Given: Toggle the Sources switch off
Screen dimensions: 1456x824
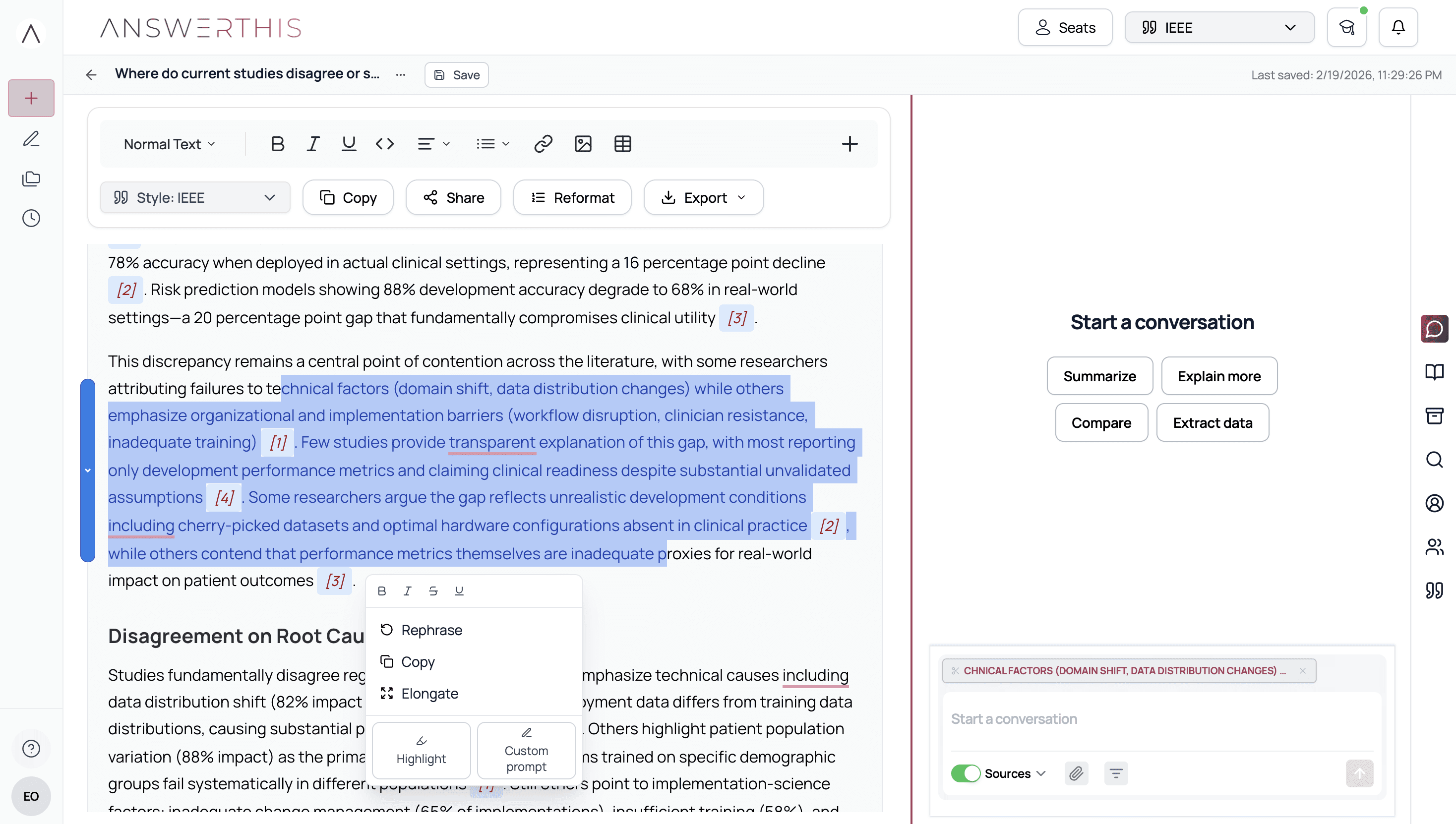Looking at the screenshot, I should click(965, 773).
